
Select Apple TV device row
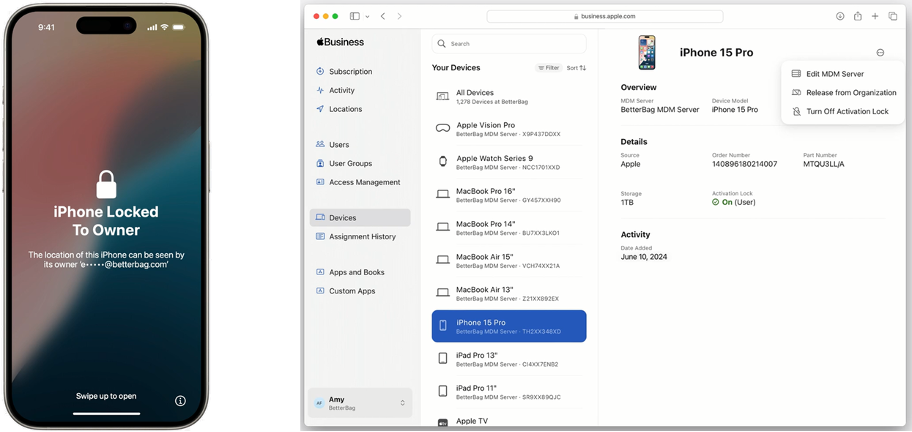coord(509,421)
